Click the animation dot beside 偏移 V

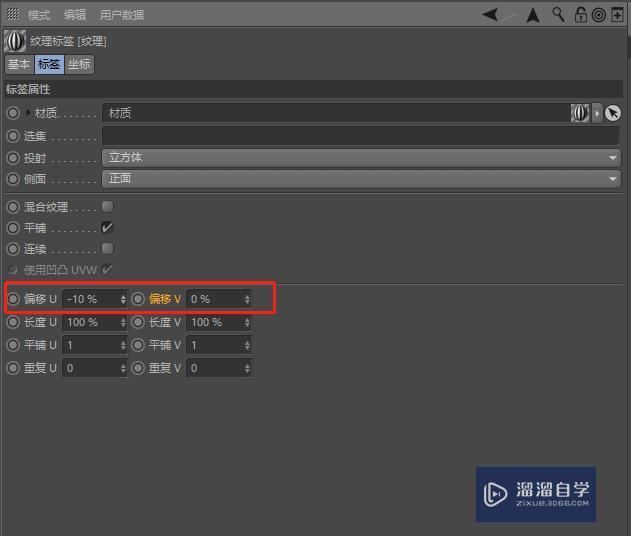pos(138,299)
